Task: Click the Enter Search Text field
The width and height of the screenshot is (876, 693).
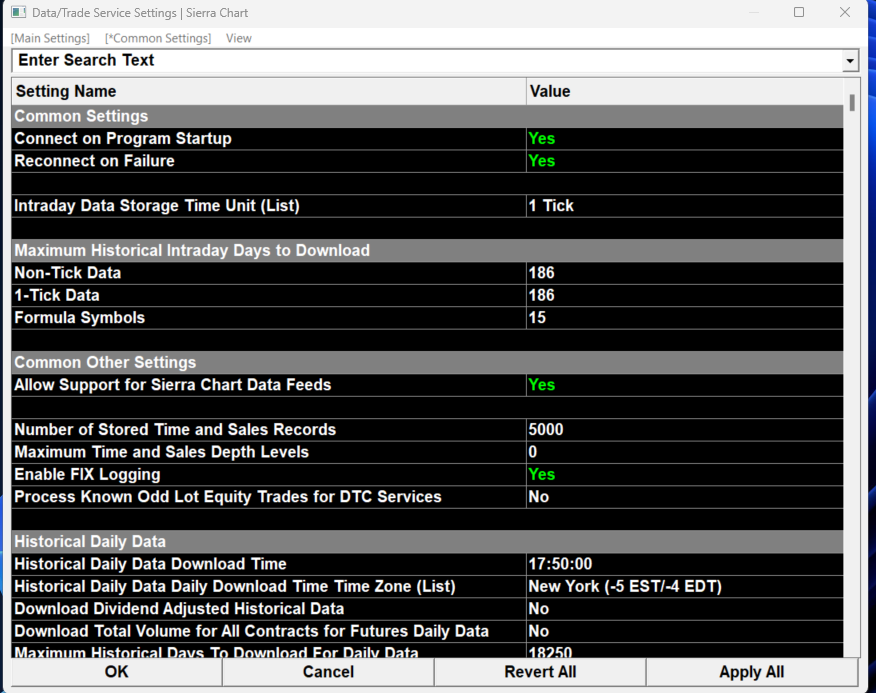Action: coord(427,60)
